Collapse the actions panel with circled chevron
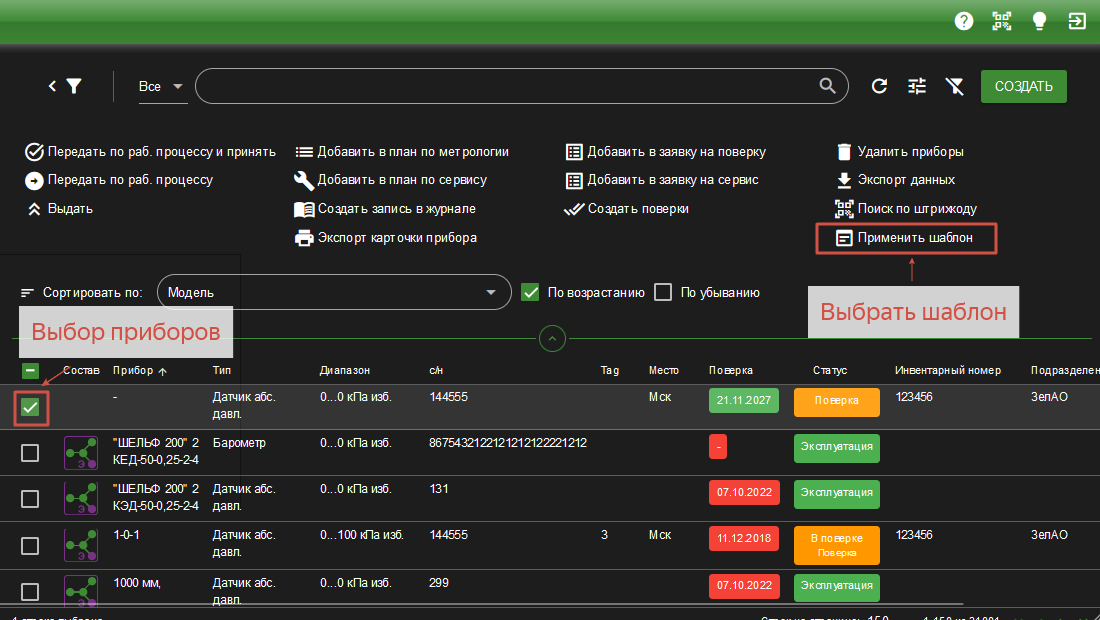 pos(552,339)
